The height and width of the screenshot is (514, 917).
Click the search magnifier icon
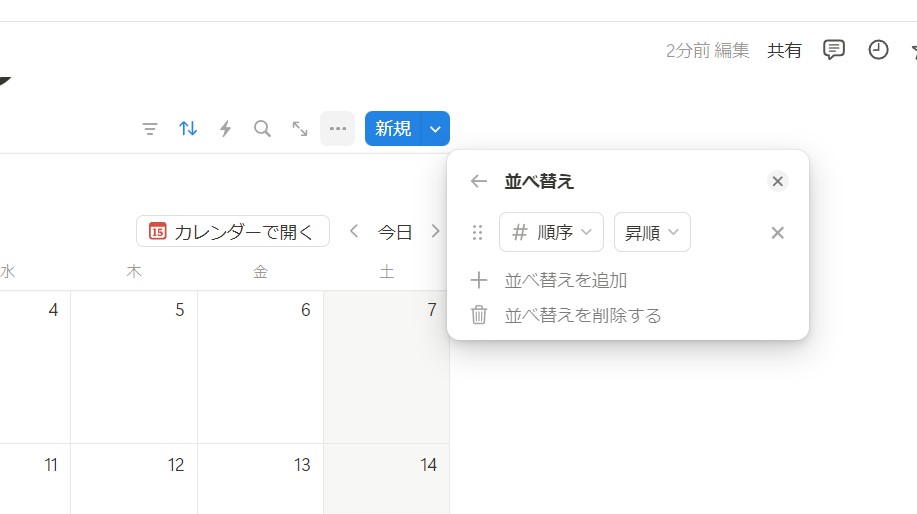(262, 129)
